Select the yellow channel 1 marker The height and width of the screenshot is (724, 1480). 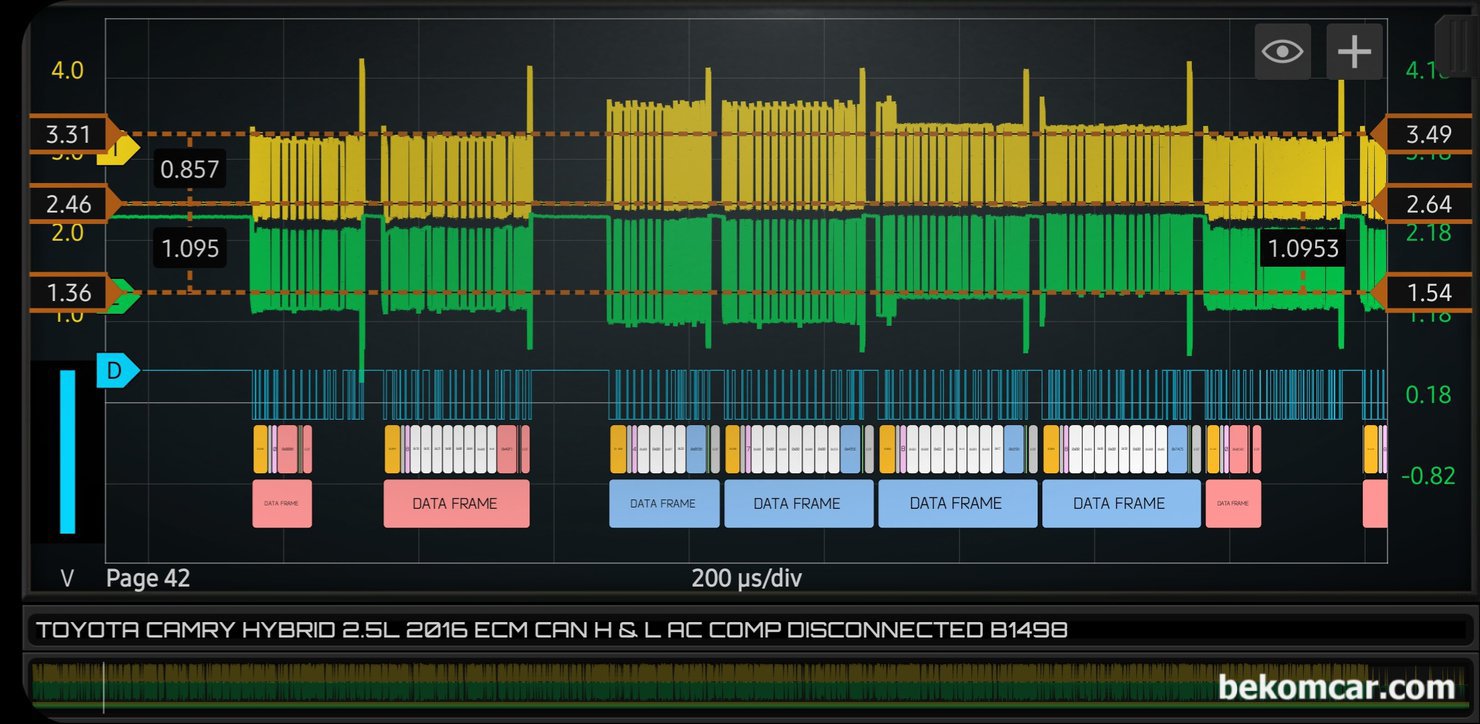point(117,150)
